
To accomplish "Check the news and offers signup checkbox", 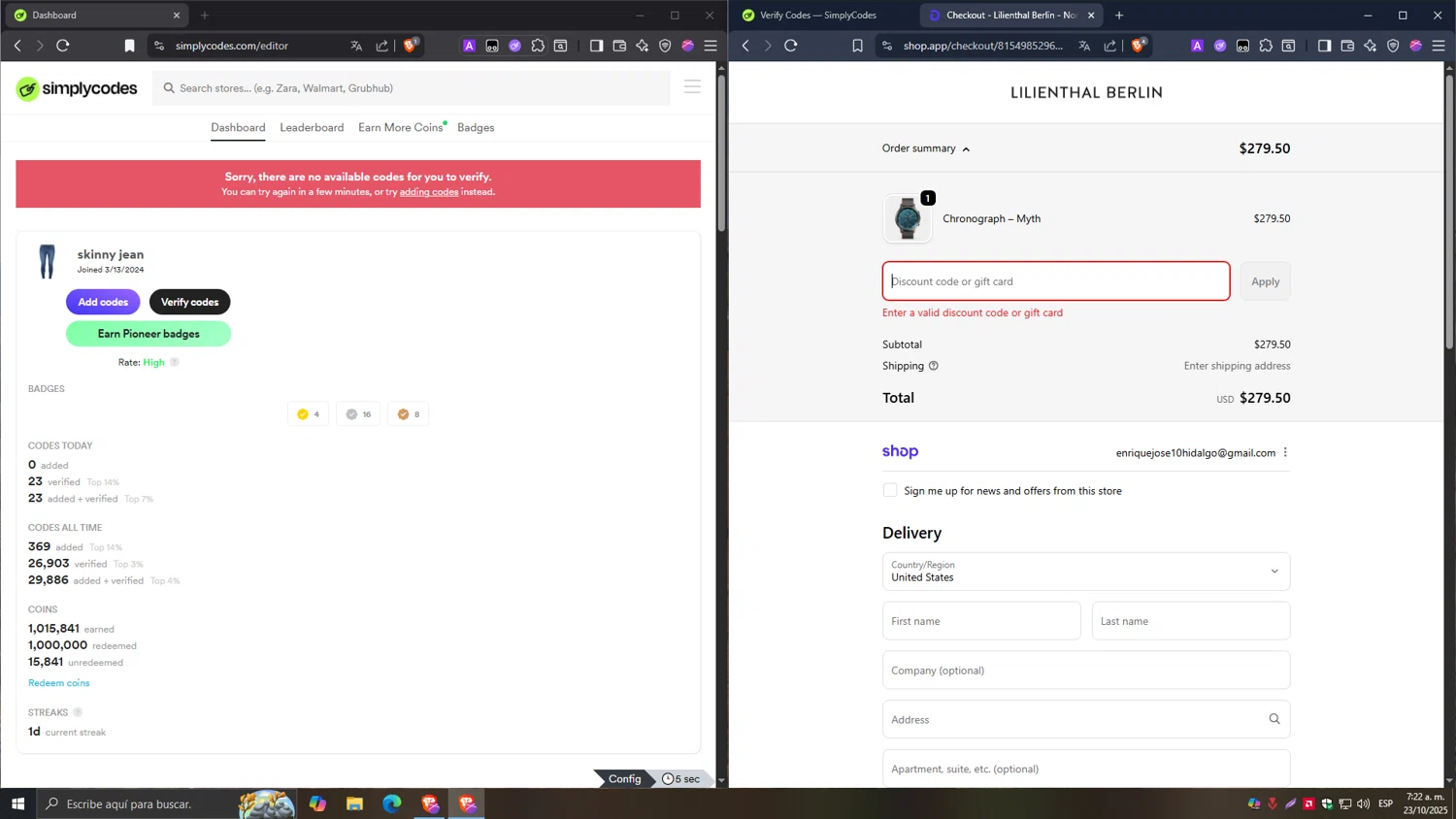I will (x=890, y=490).
